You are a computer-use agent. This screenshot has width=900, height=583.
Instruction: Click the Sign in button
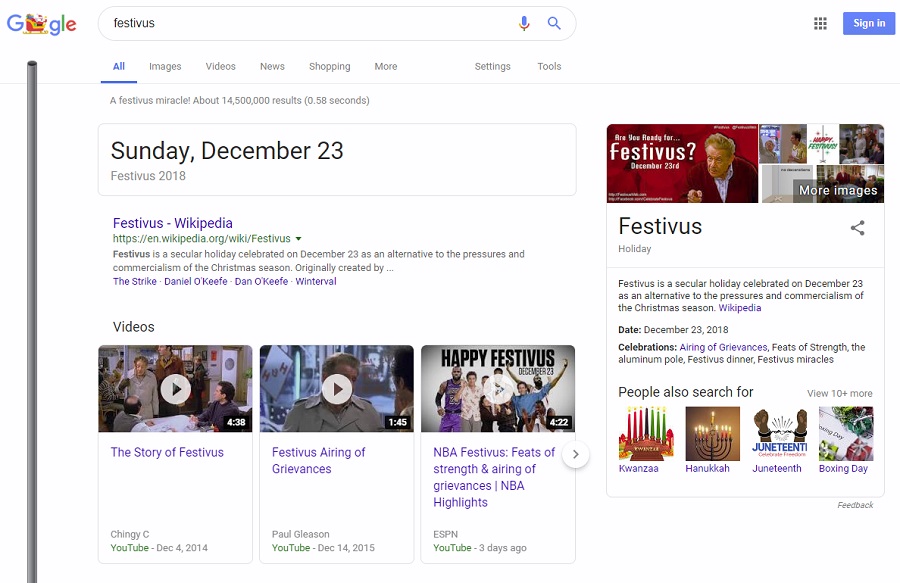(869, 24)
